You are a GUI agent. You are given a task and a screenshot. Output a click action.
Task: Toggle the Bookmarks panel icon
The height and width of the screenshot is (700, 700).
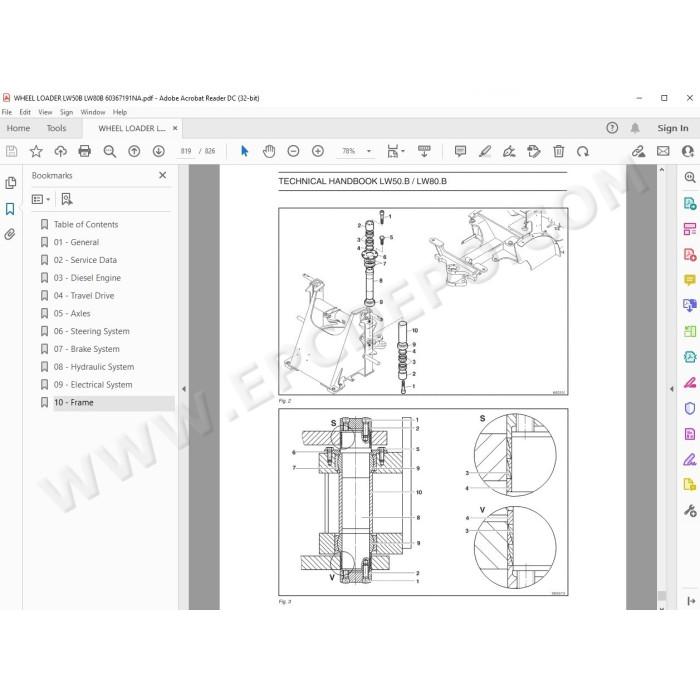[x=10, y=209]
